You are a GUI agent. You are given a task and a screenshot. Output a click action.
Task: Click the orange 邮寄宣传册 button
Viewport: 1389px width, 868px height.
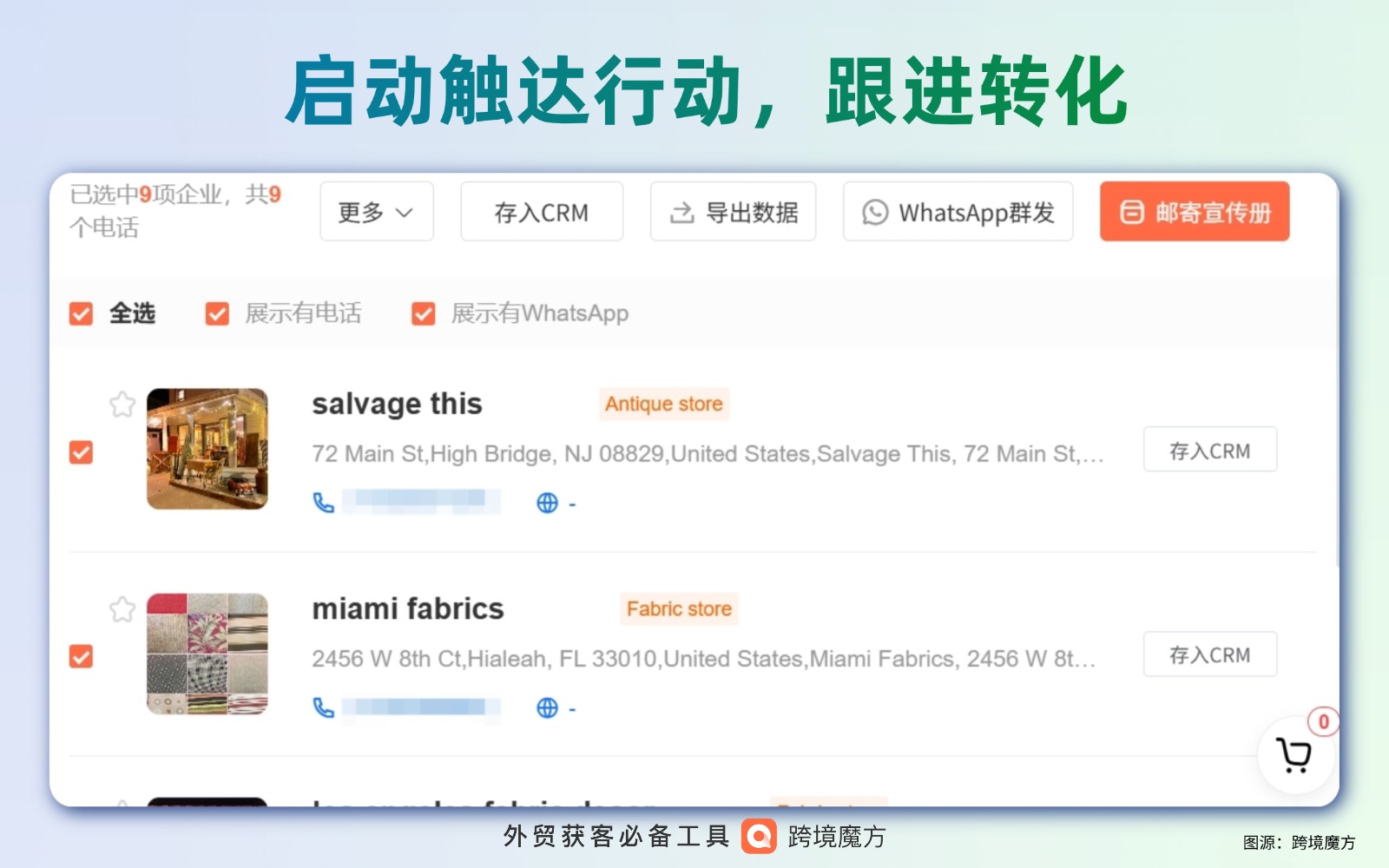point(1195,212)
